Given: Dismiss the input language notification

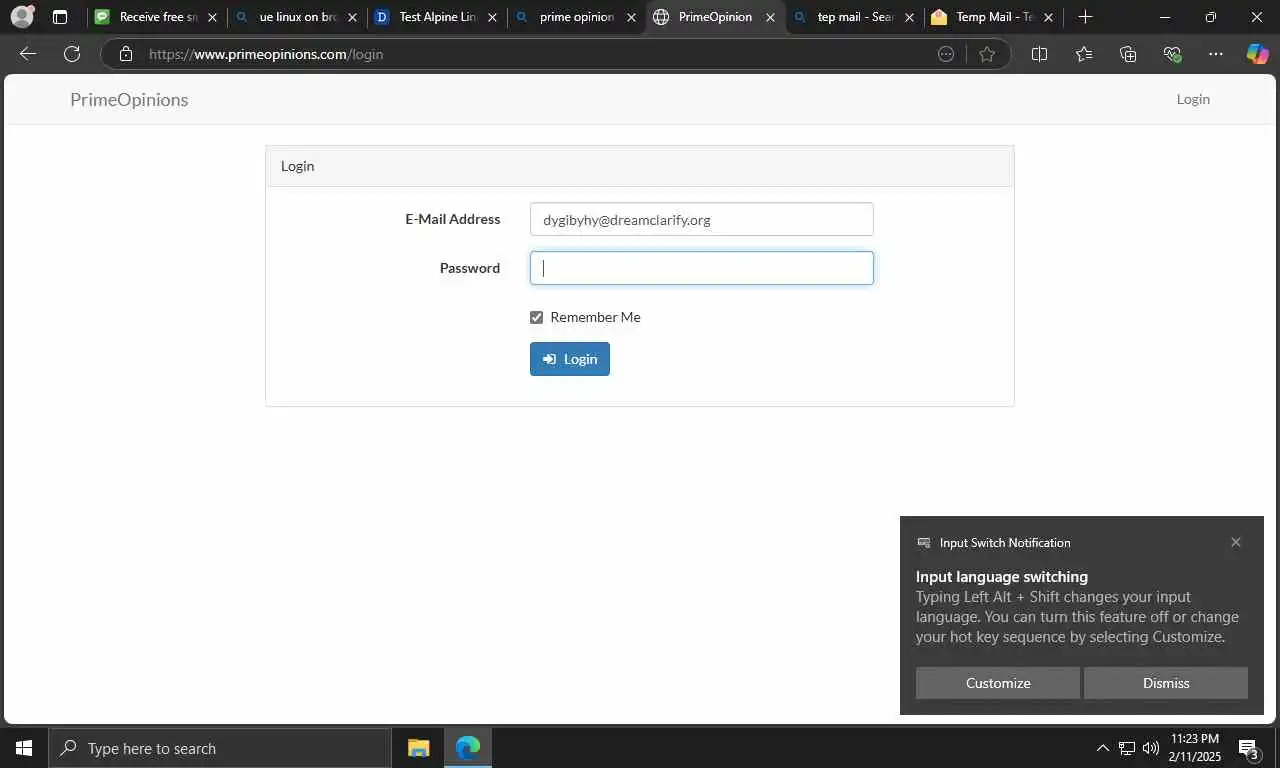Looking at the screenshot, I should tap(1166, 683).
